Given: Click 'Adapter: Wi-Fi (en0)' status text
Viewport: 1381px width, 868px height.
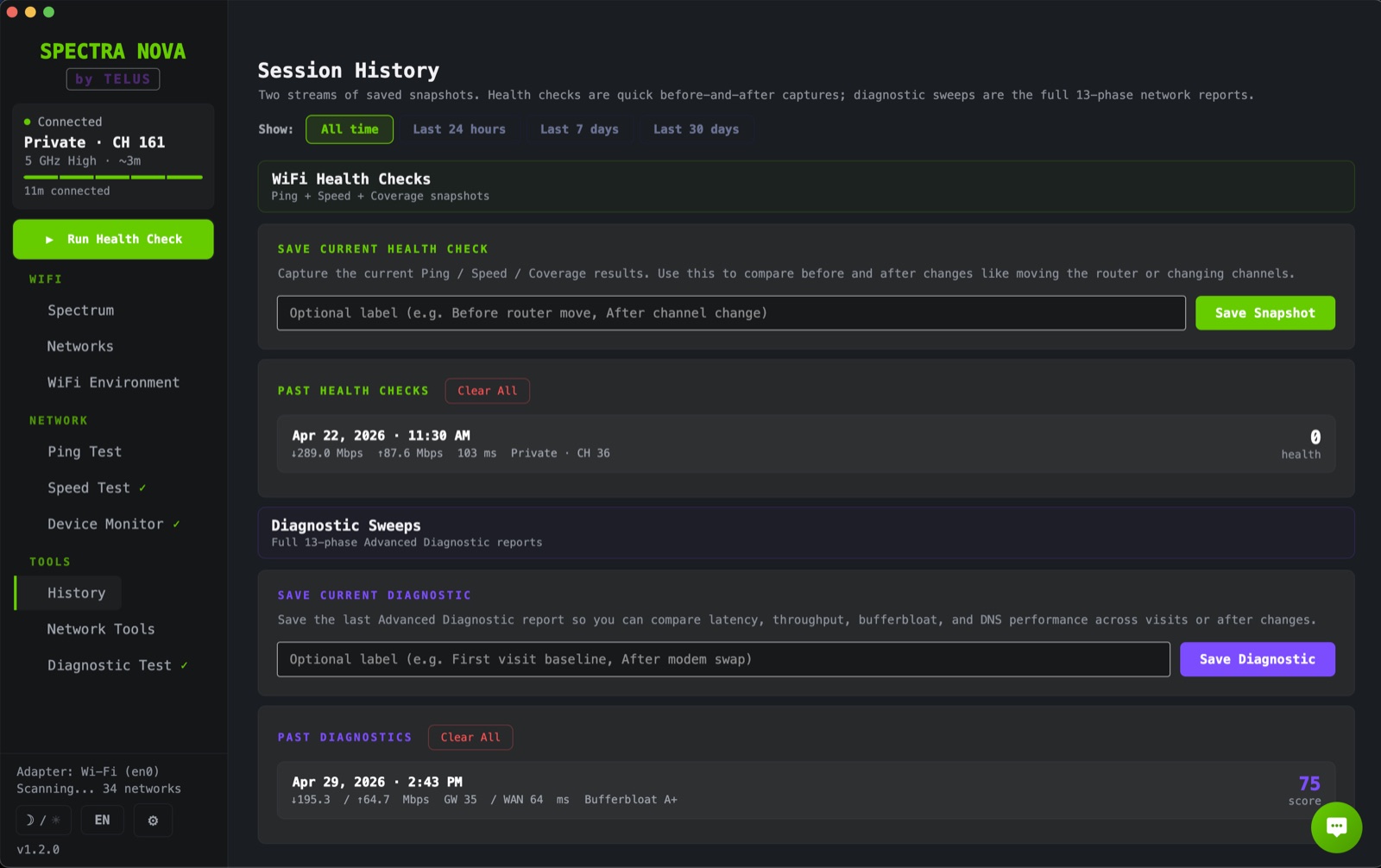Looking at the screenshot, I should 88,771.
